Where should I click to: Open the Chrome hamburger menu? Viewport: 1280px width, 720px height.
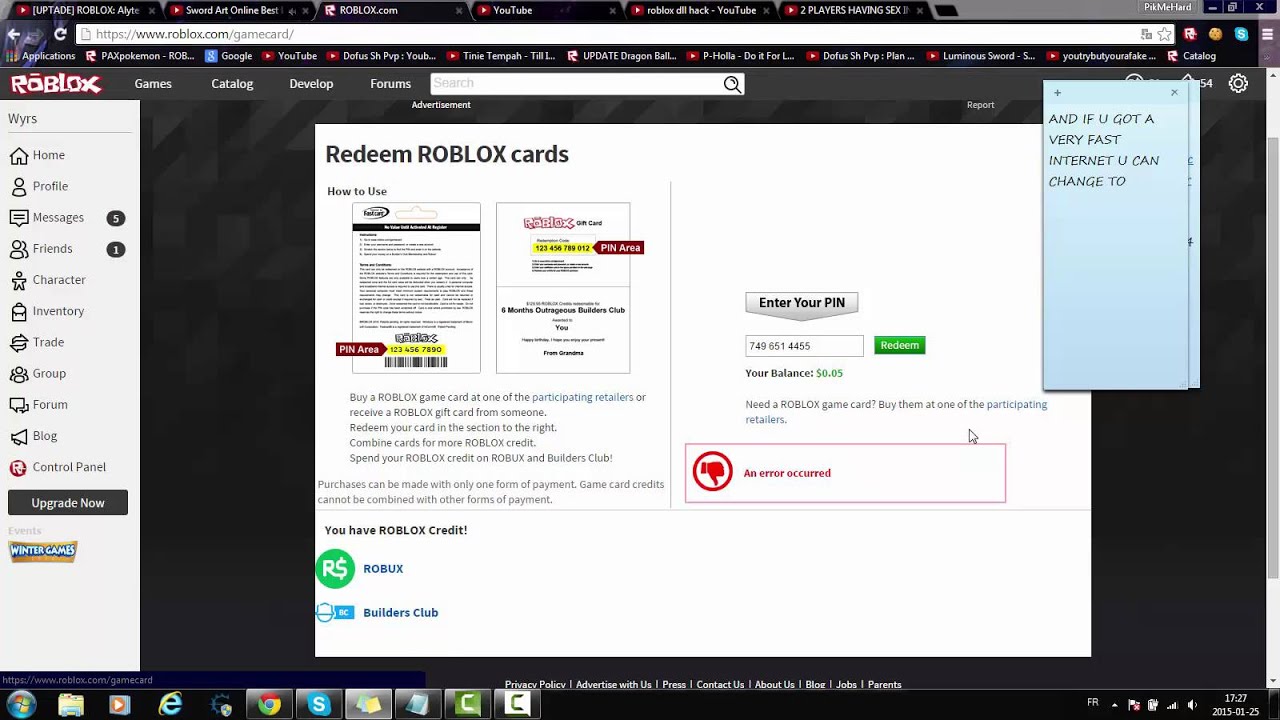(x=1266, y=34)
